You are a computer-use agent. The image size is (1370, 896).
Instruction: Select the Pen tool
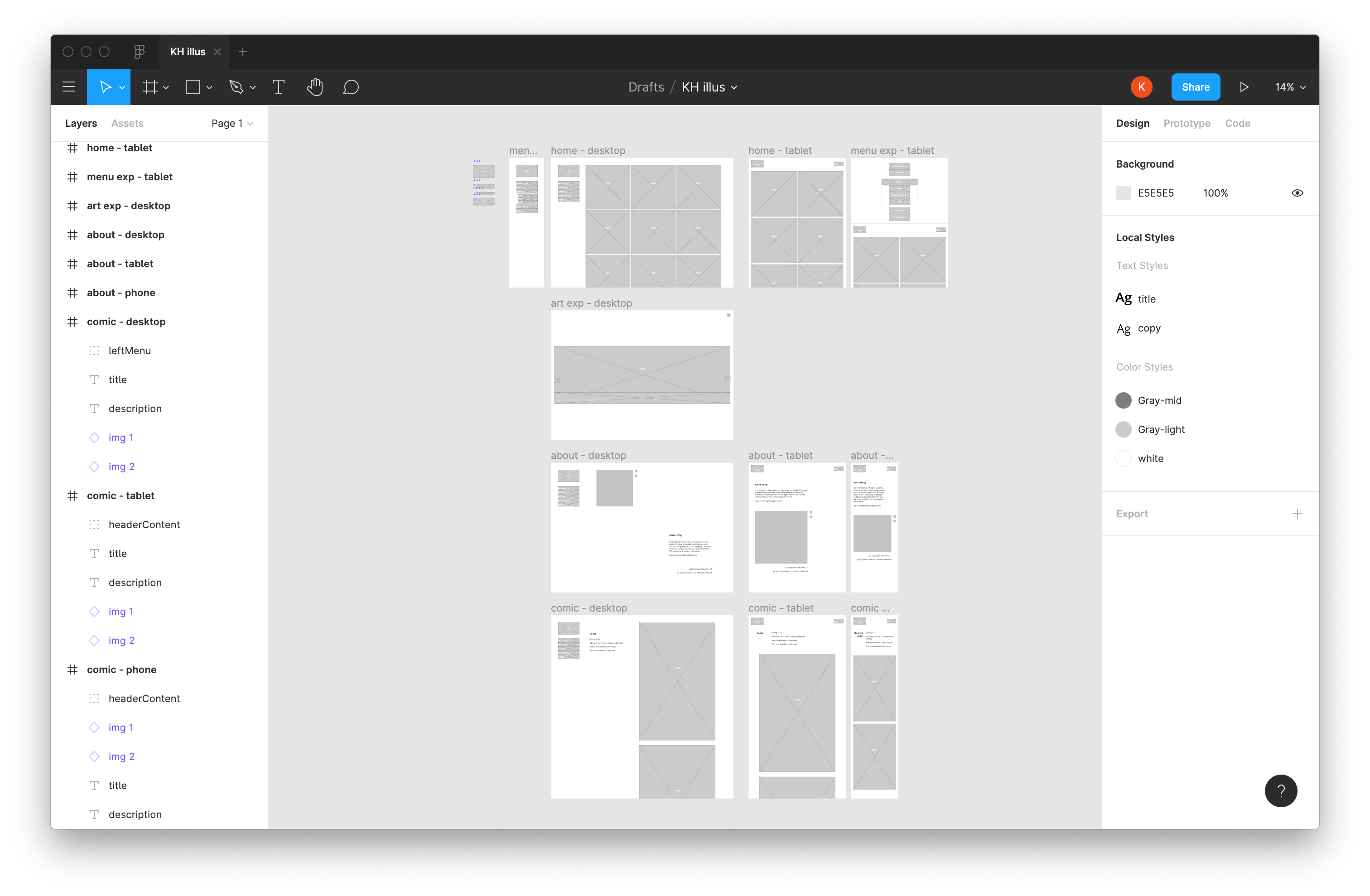tap(236, 87)
